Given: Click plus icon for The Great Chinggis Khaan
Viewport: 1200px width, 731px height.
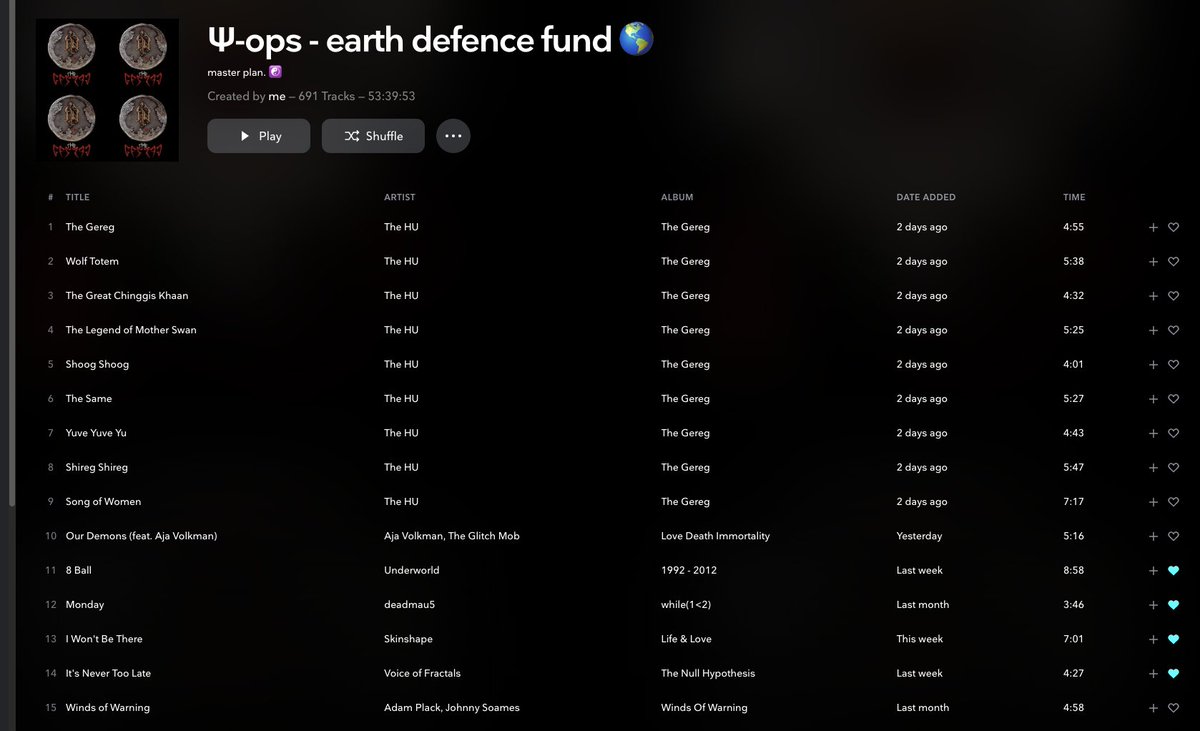Looking at the screenshot, I should tap(1153, 296).
